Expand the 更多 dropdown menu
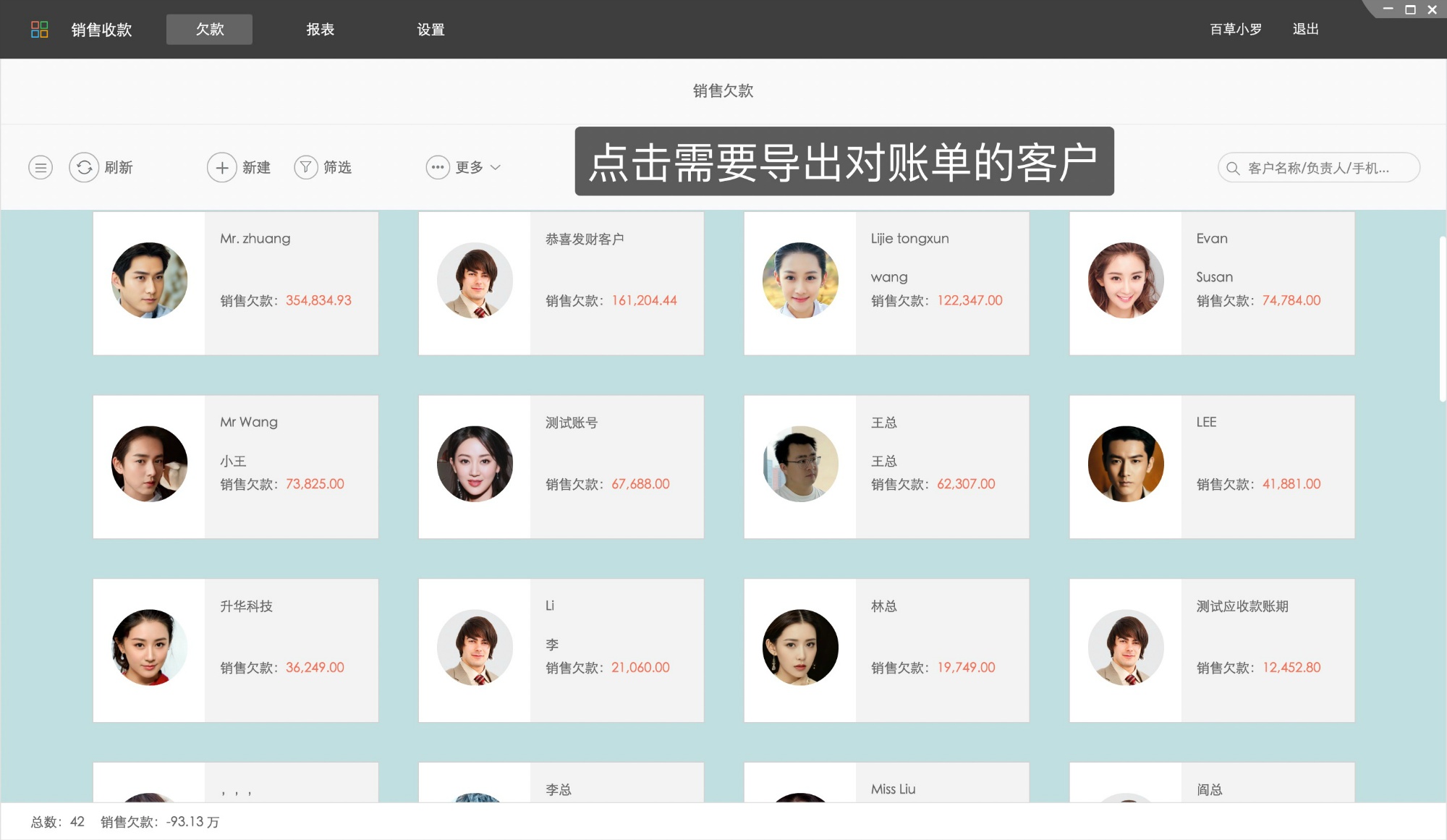Screen dimensions: 1447x840 coord(467,167)
